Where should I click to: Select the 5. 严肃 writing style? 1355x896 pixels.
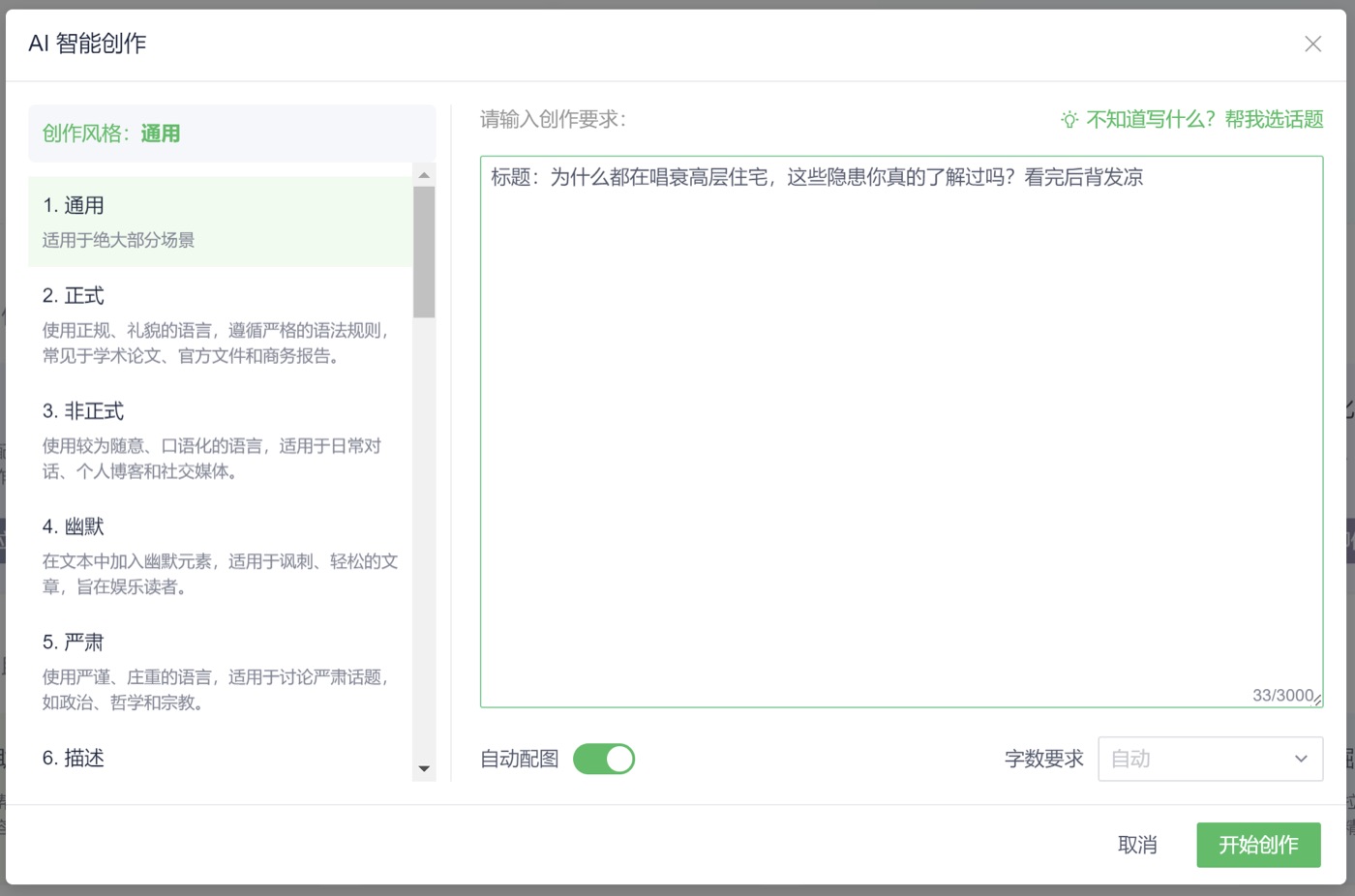click(220, 671)
